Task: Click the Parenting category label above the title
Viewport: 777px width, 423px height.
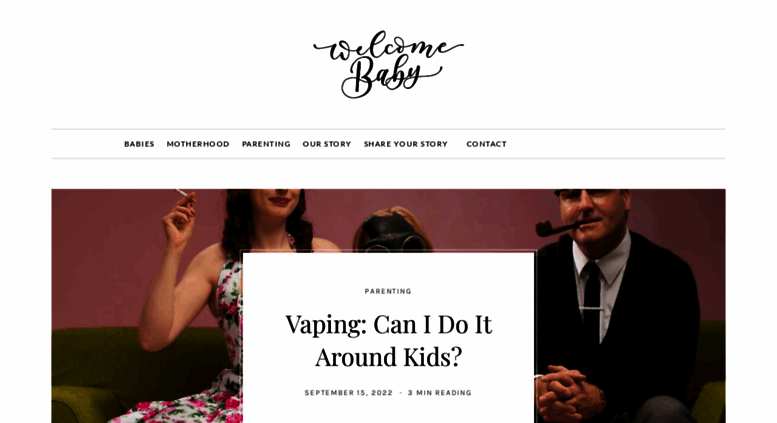Action: tap(388, 291)
